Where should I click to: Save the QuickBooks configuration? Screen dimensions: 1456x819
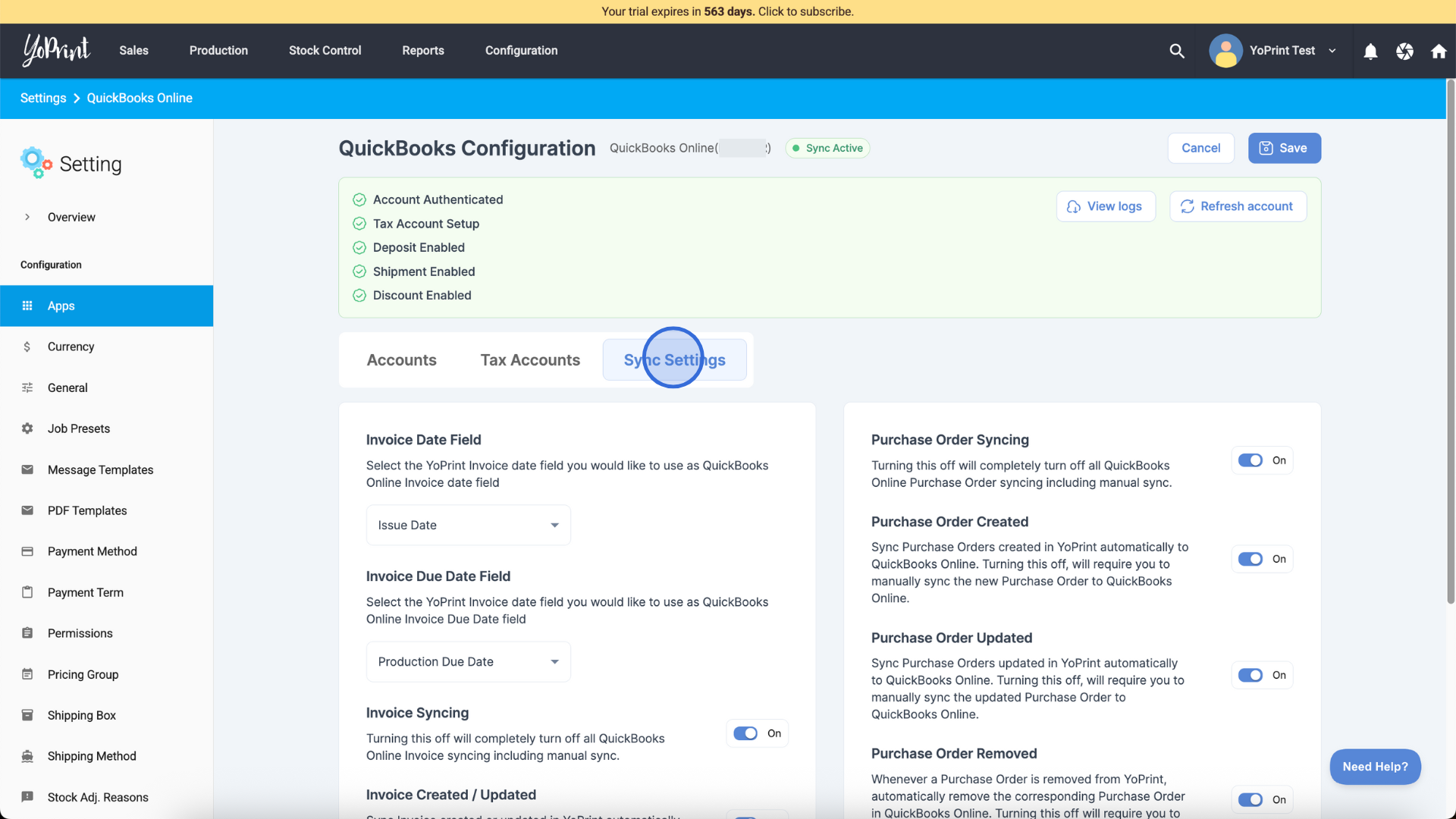click(x=1284, y=148)
